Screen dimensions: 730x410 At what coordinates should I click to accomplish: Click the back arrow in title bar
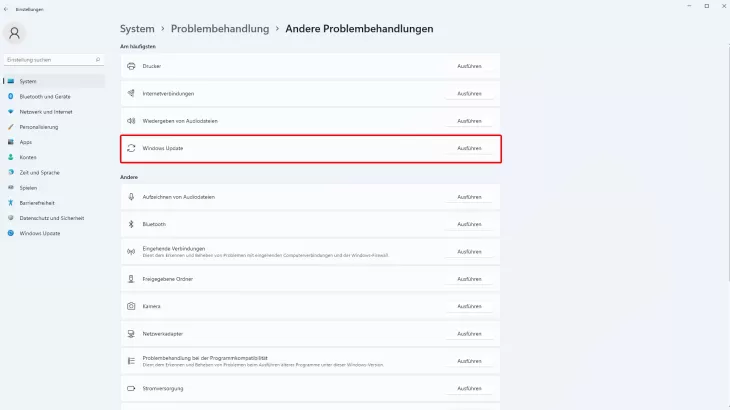click(7, 6)
